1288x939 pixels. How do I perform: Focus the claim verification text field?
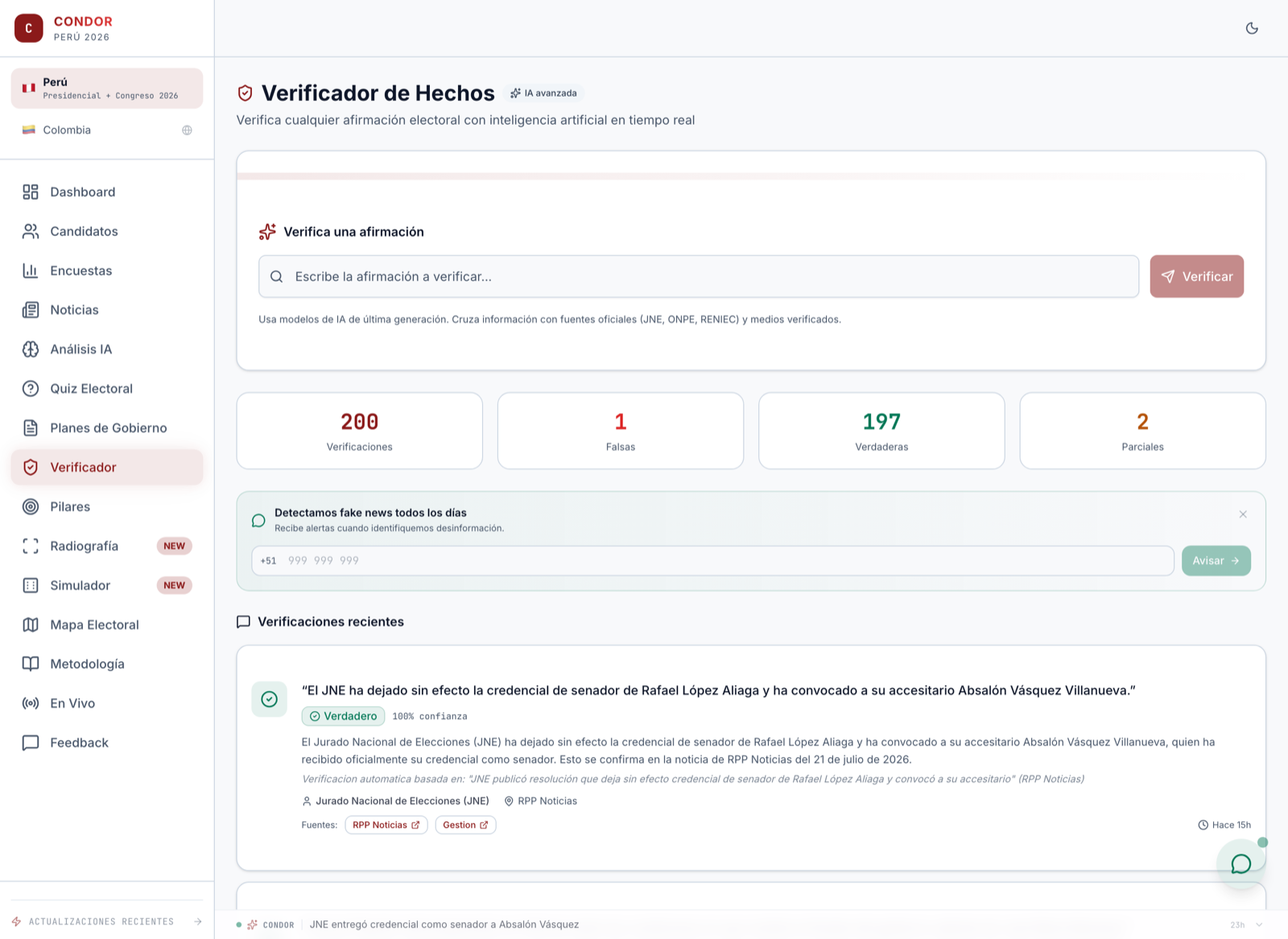pos(698,277)
